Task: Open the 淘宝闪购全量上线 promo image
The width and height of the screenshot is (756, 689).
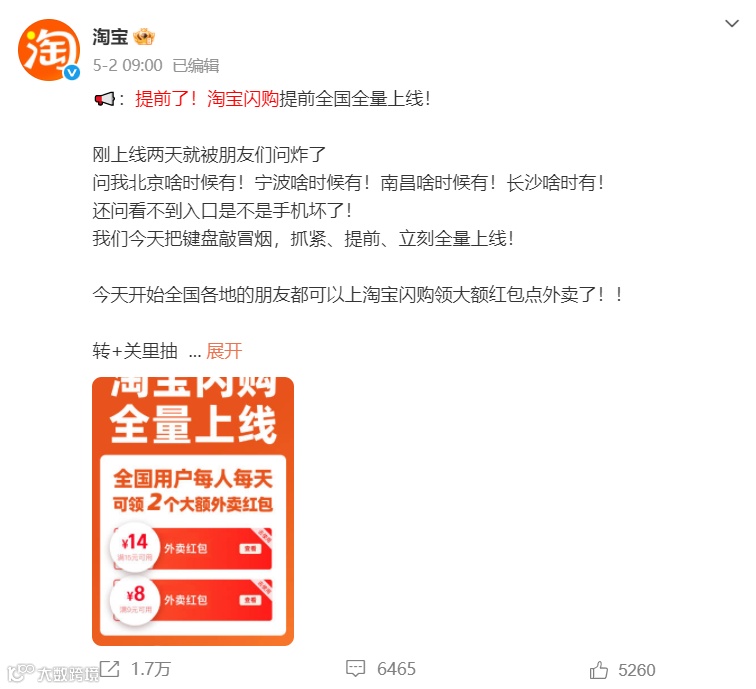Action: (x=193, y=511)
